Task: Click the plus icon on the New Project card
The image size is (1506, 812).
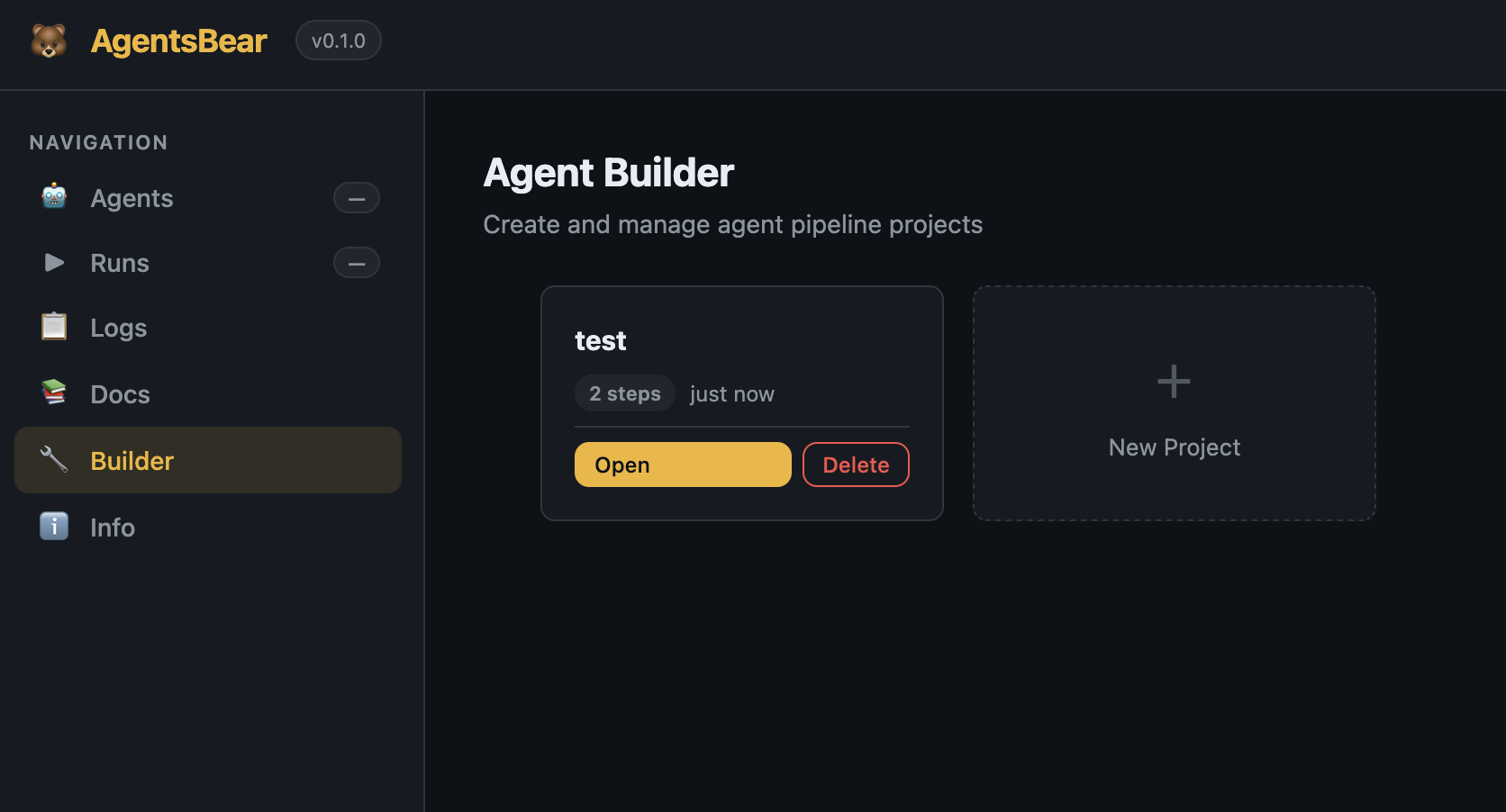Action: 1174,381
